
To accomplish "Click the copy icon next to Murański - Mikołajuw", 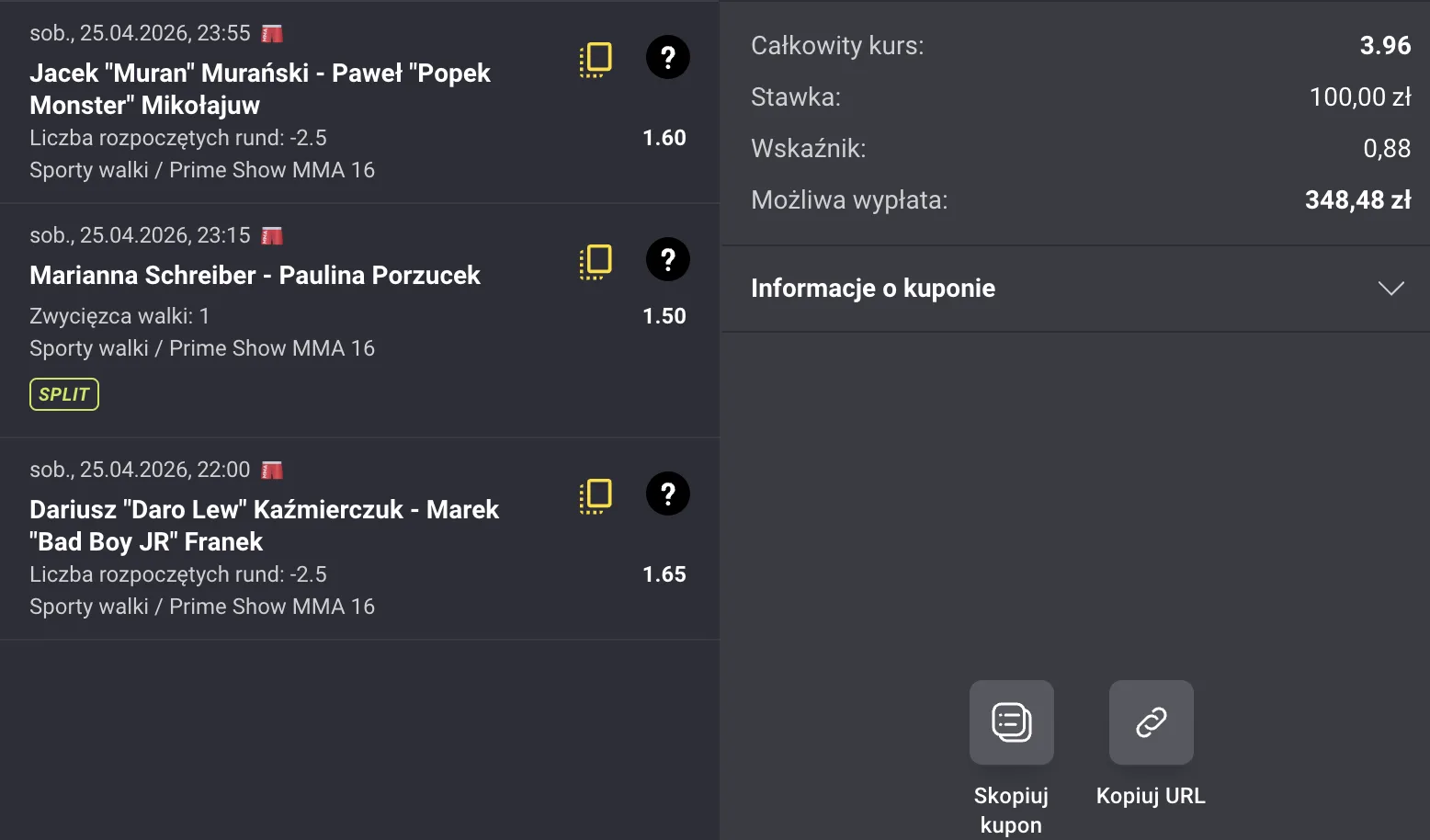I will tap(595, 57).
